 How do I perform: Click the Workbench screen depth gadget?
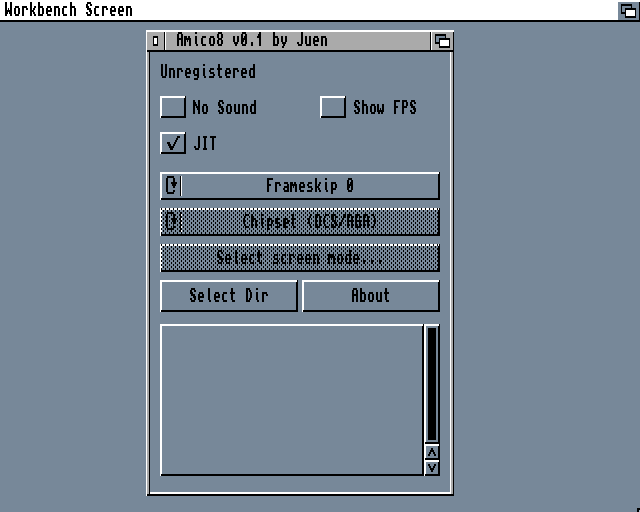(x=629, y=10)
